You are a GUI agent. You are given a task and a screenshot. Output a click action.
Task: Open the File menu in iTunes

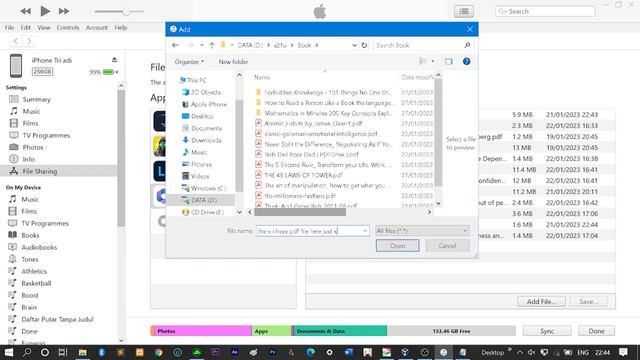click(9, 27)
